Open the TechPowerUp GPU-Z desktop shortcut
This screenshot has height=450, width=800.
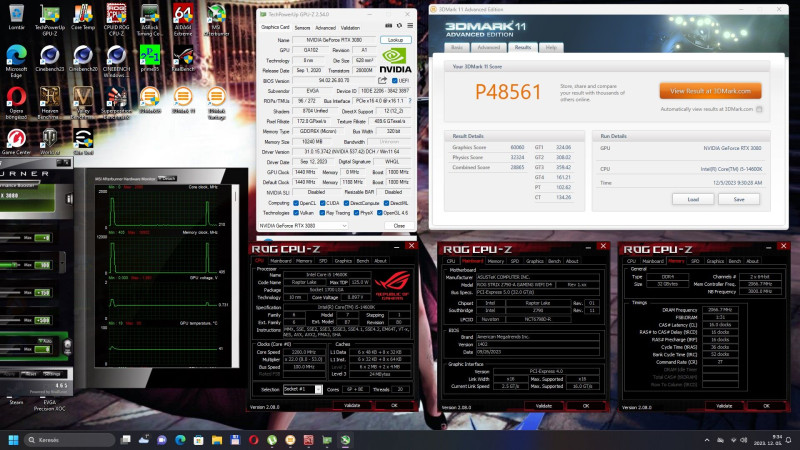coord(49,20)
